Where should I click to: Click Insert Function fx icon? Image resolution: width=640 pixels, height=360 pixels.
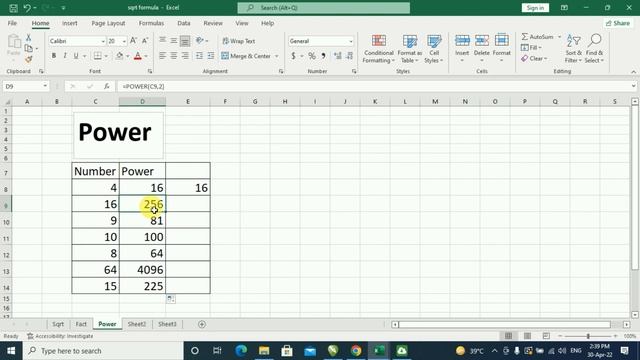click(x=107, y=86)
